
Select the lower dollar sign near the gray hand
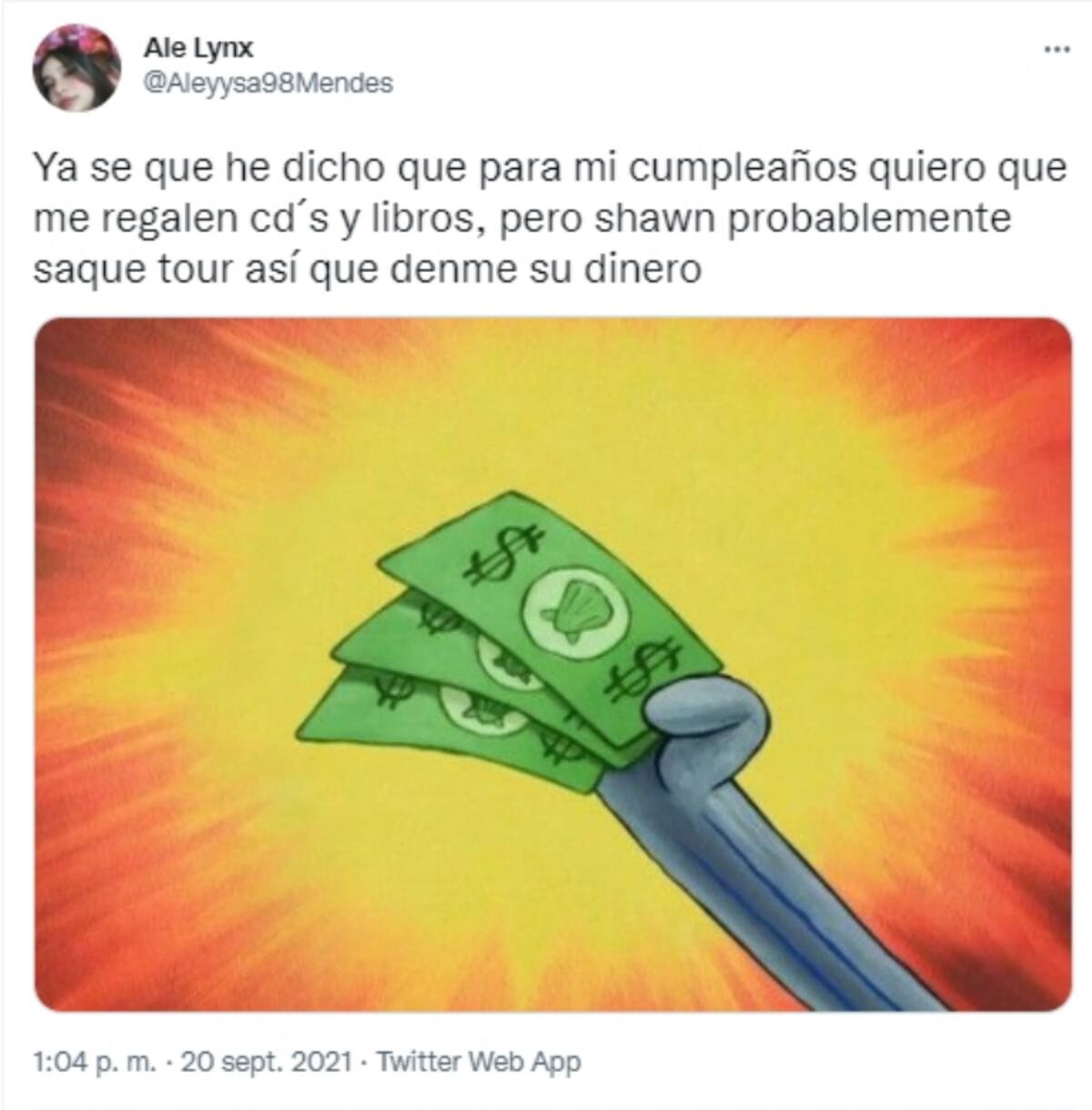tap(647, 671)
